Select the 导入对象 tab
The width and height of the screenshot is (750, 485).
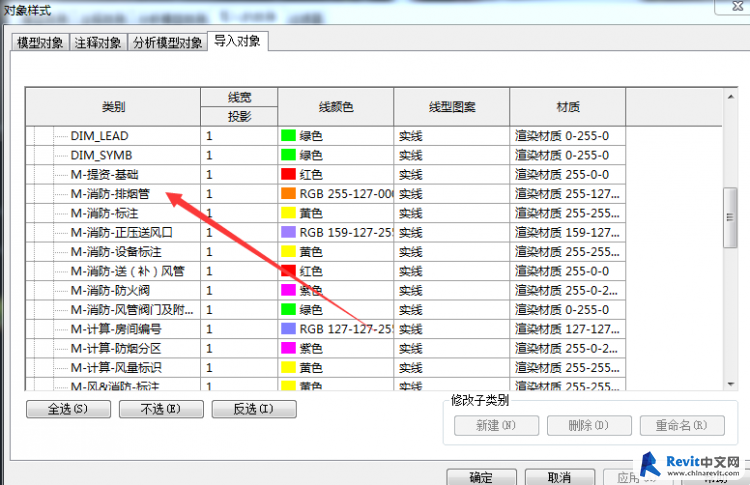237,41
